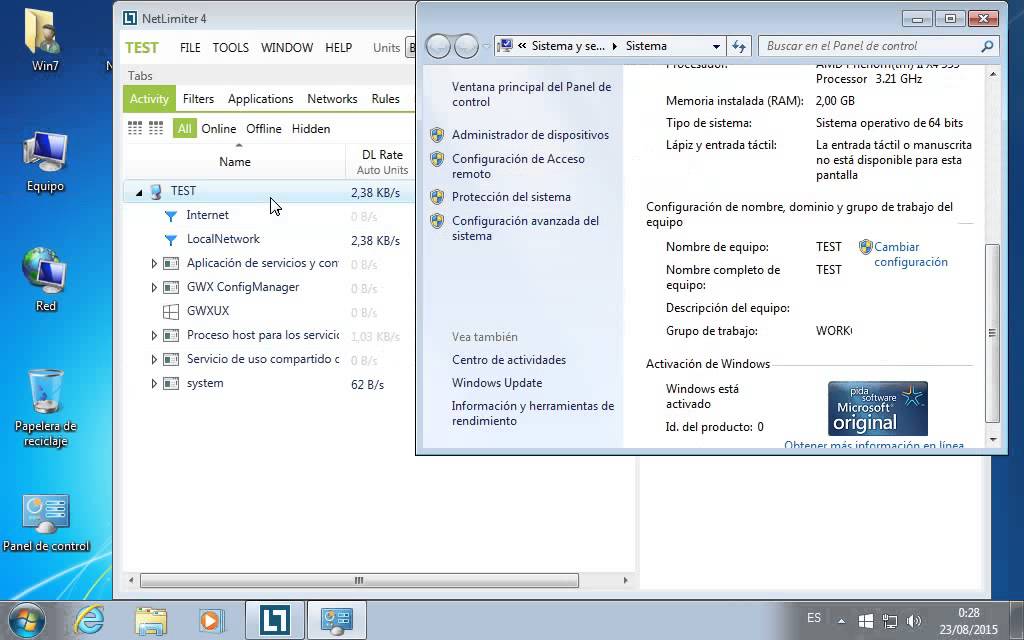Image resolution: width=1024 pixels, height=640 pixels.
Task: Open the FILE menu
Action: pos(190,48)
